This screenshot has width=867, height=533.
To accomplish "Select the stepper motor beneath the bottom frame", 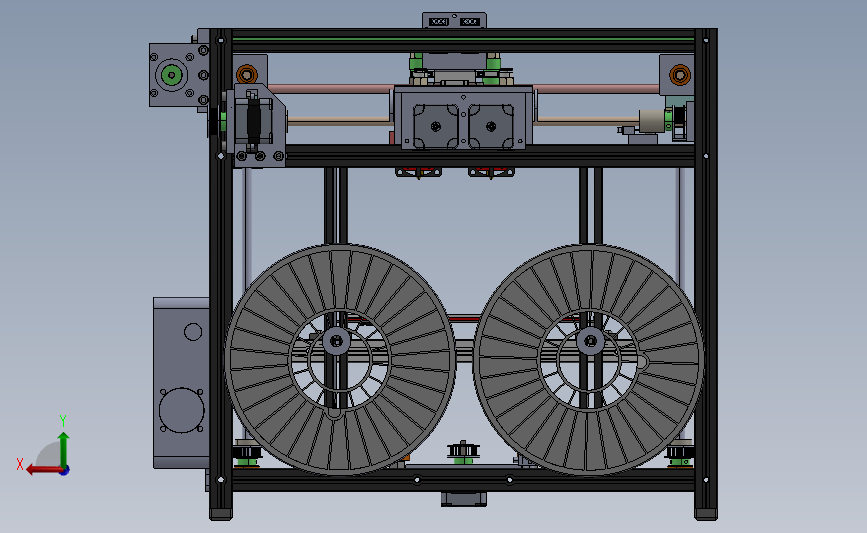I will tap(464, 499).
